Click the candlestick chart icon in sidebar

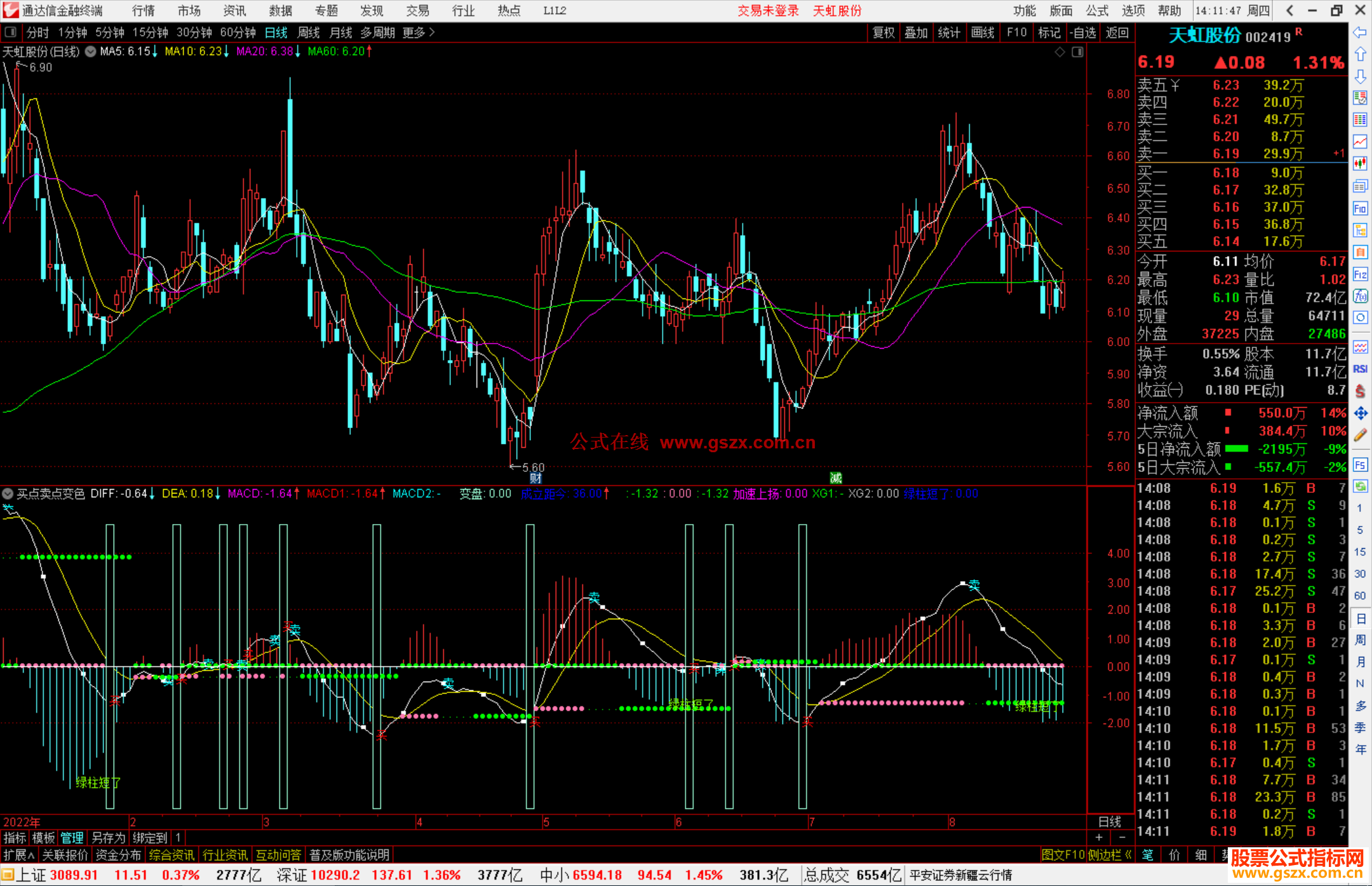pos(1360,164)
